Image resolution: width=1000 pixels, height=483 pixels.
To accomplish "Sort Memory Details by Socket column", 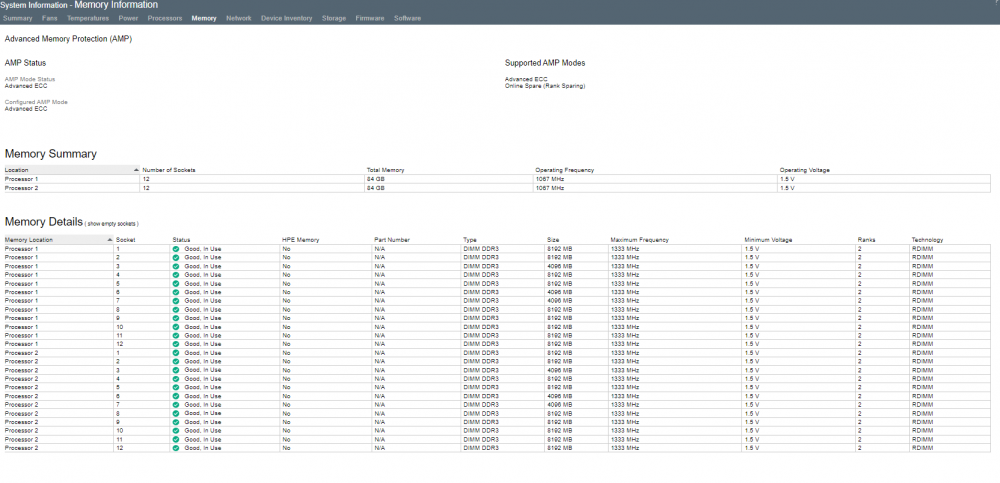I will click(x=126, y=240).
